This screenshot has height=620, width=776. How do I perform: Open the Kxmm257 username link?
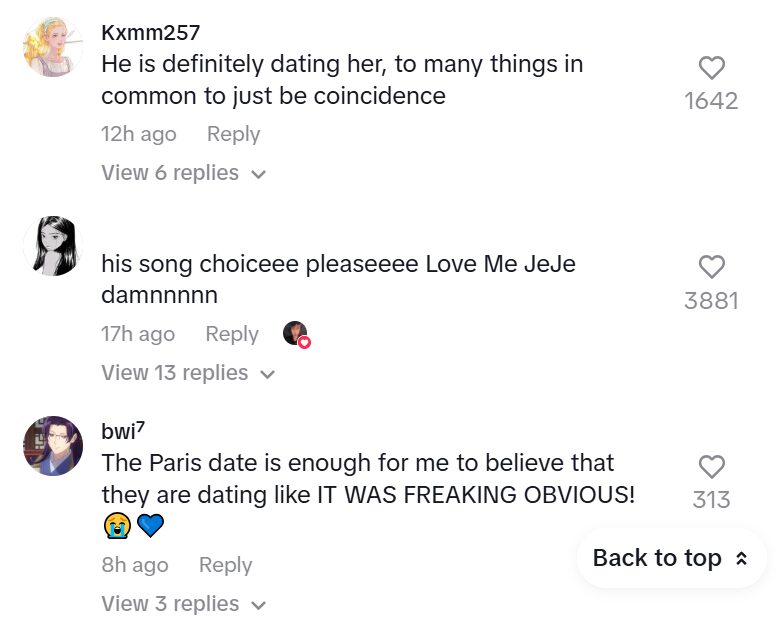151,32
